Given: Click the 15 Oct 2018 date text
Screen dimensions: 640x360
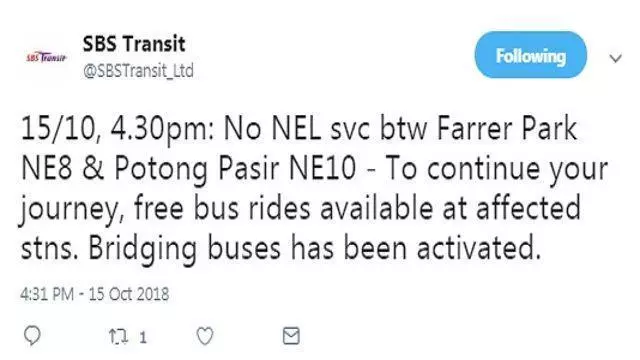Looking at the screenshot, I should coord(129,294).
